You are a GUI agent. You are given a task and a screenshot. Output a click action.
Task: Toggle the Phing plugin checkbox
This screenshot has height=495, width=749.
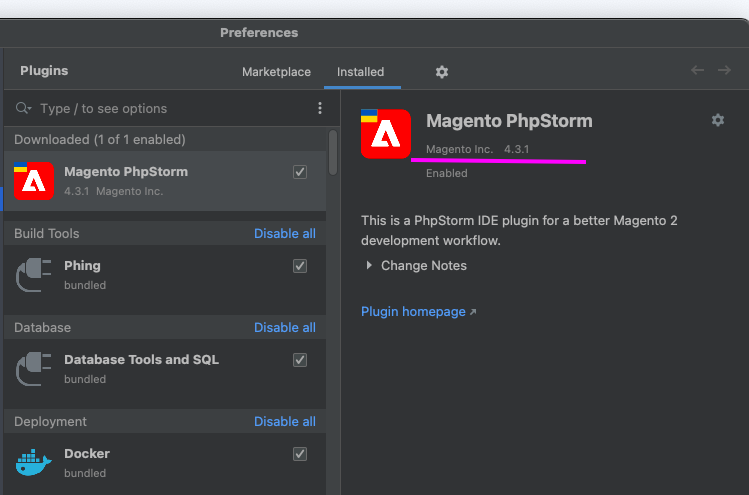(x=300, y=266)
